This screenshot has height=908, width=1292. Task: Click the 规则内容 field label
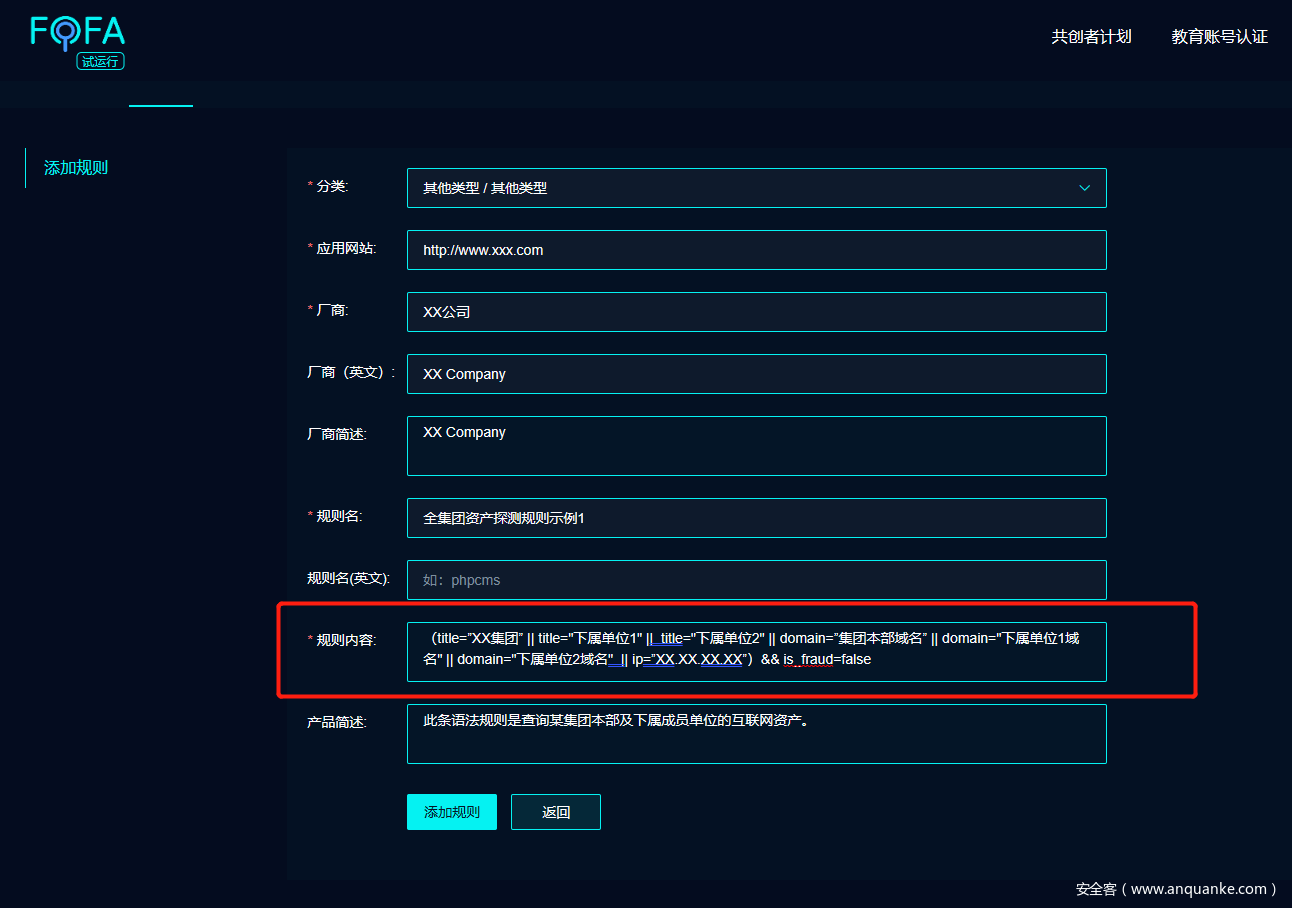pyautogui.click(x=345, y=640)
